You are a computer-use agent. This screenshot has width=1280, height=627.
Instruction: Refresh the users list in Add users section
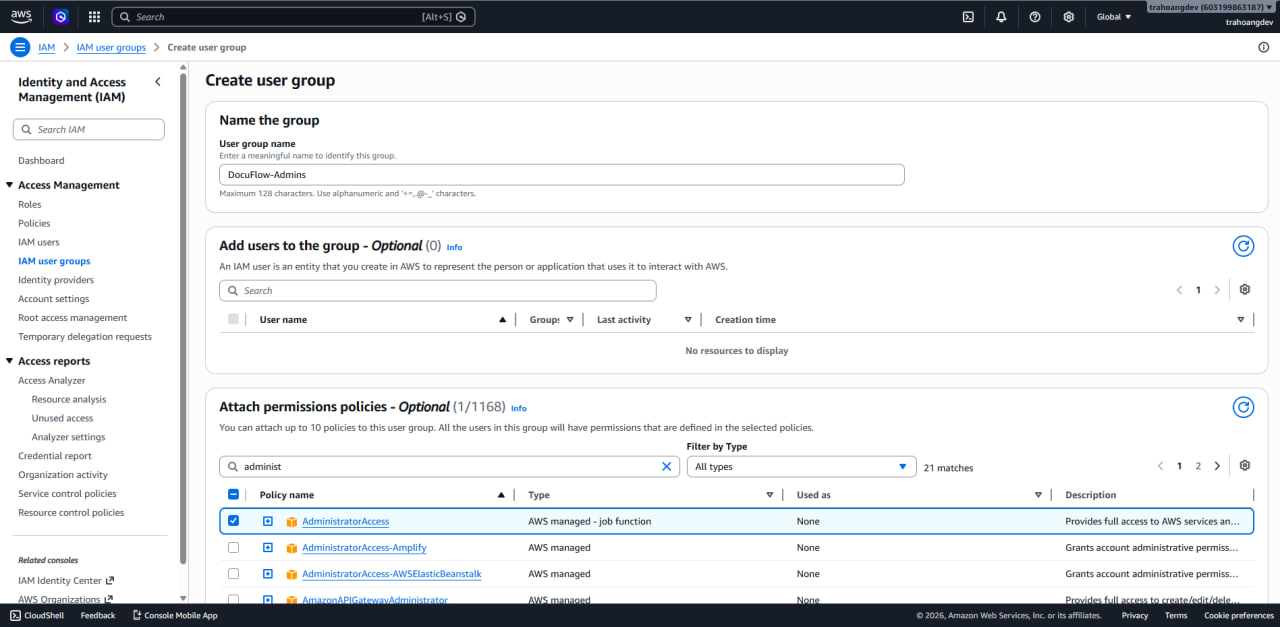[1243, 246]
